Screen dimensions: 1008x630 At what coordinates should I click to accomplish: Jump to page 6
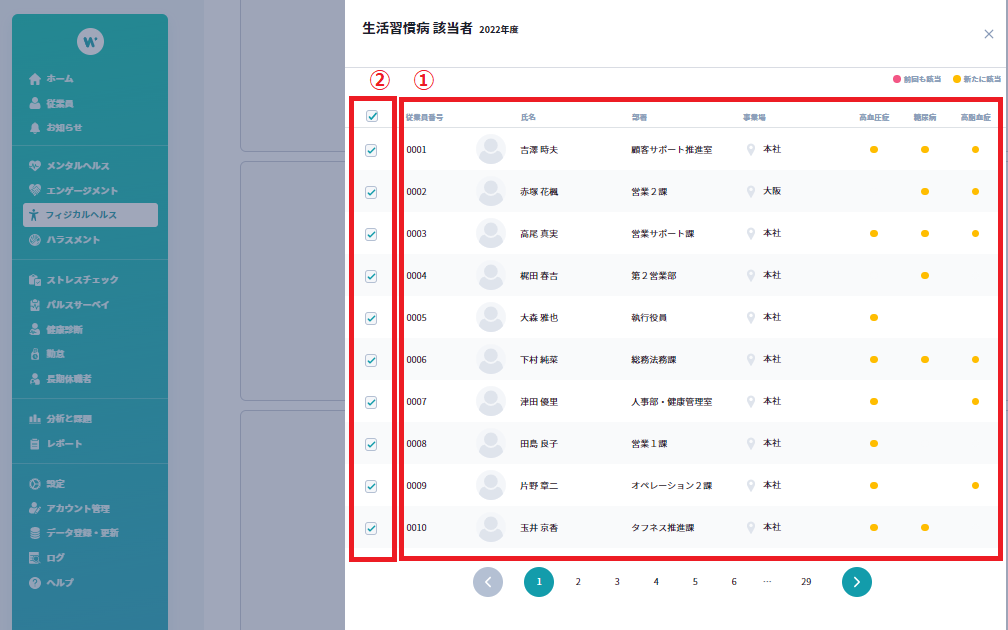[734, 582]
